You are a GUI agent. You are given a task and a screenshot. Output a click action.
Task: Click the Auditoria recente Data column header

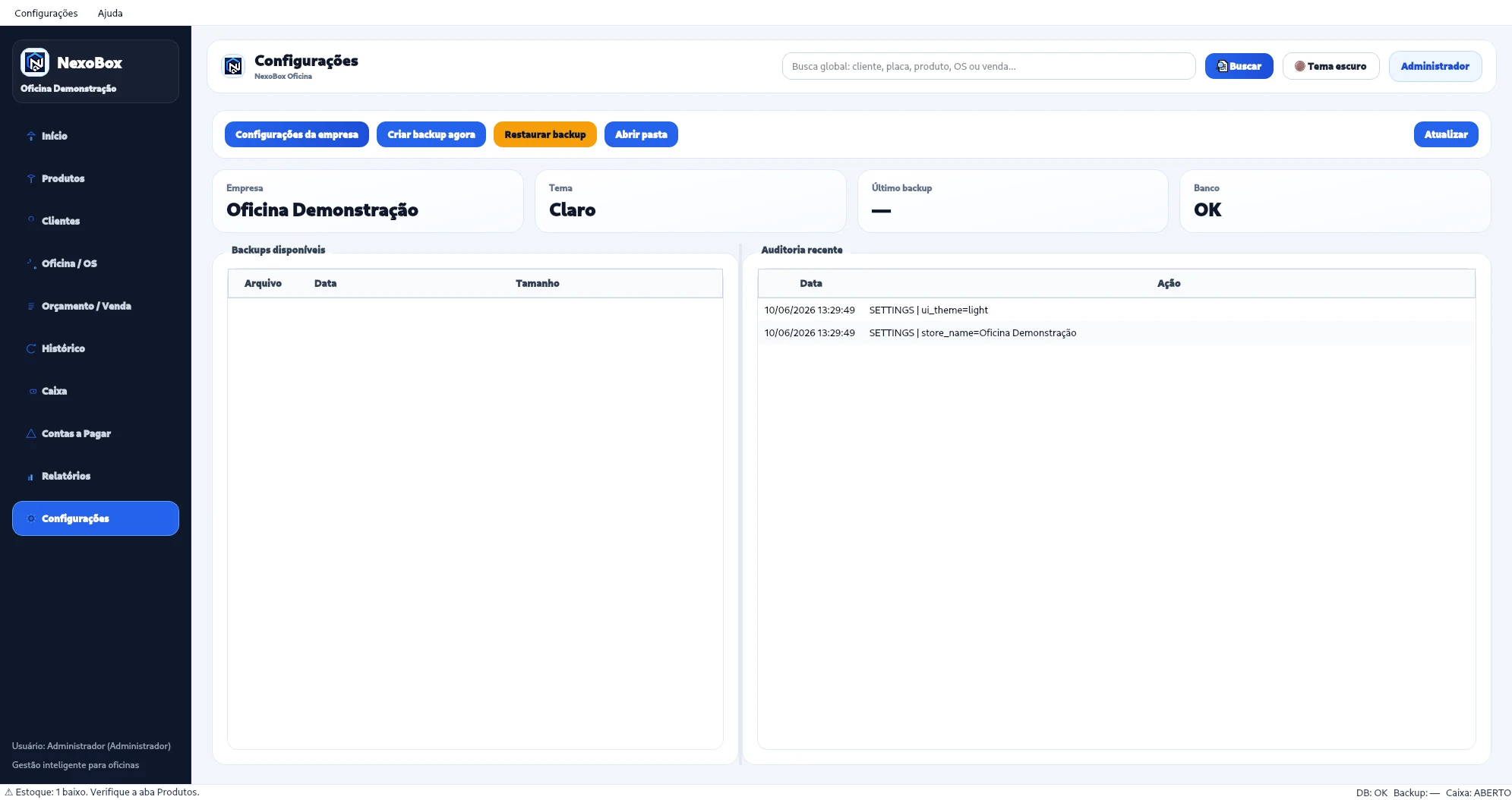coord(811,283)
